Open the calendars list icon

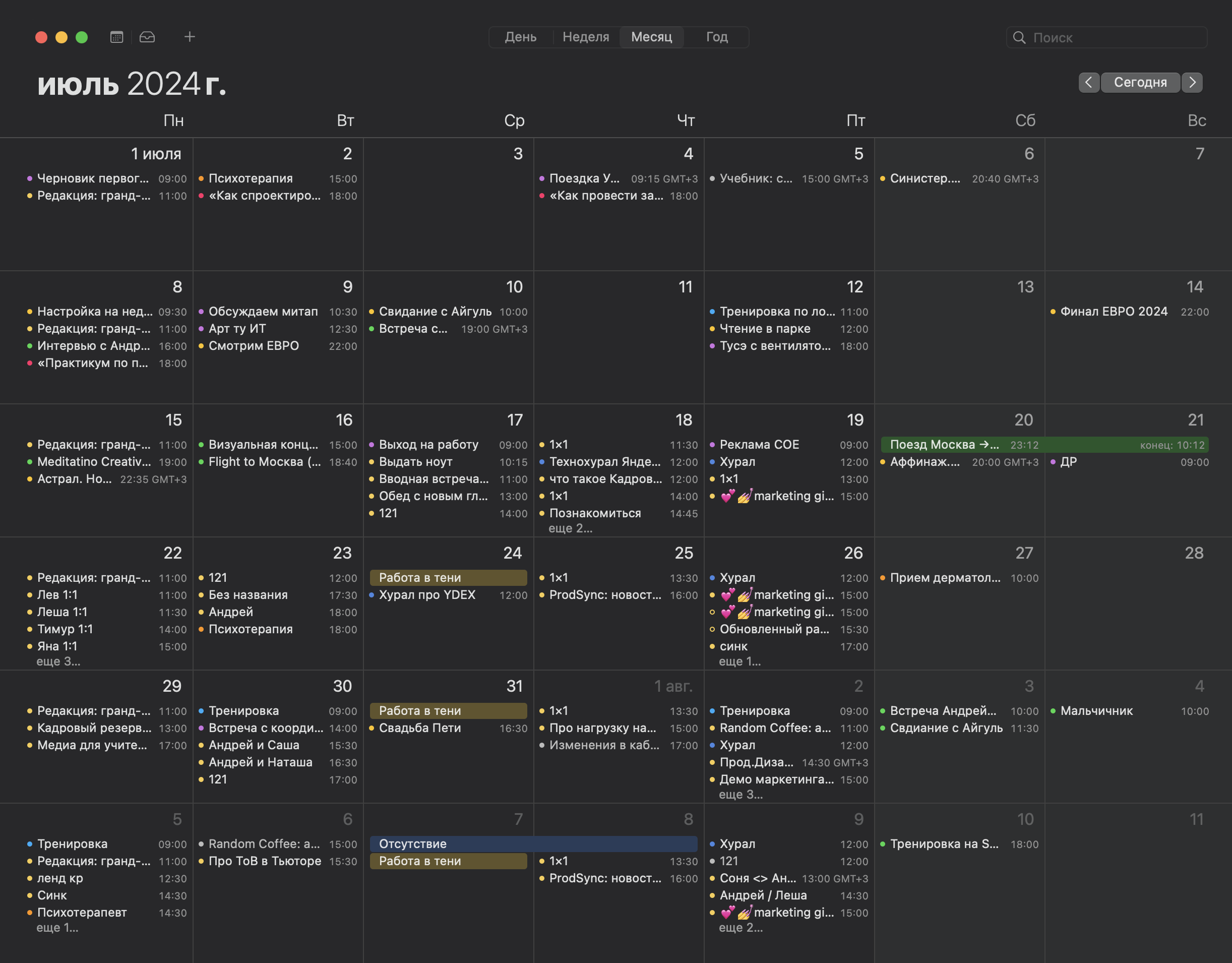[x=116, y=37]
